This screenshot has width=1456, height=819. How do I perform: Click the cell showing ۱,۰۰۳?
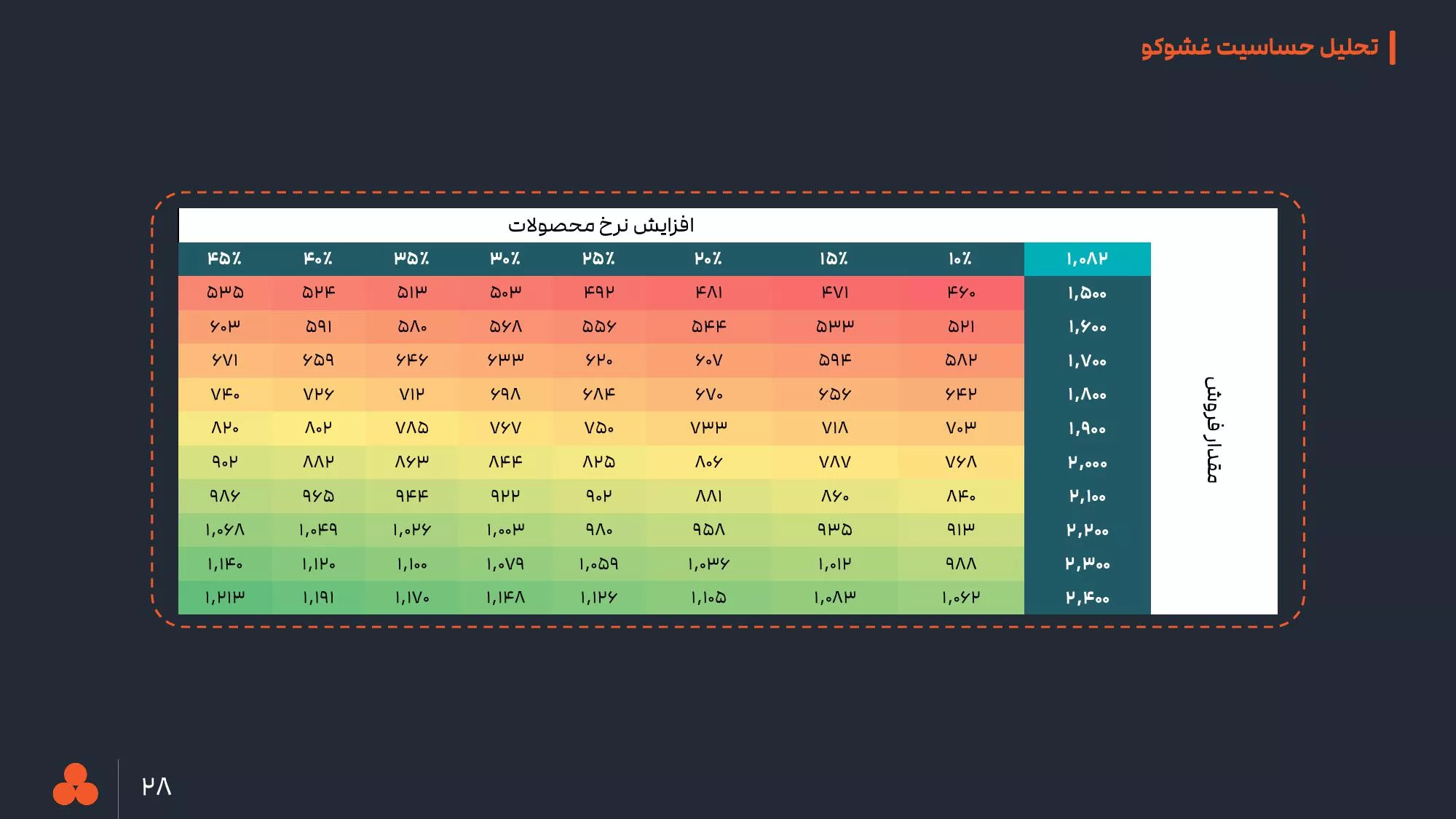pyautogui.click(x=505, y=530)
